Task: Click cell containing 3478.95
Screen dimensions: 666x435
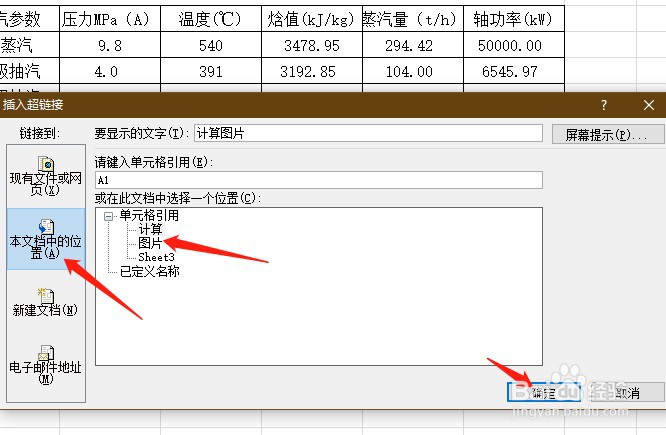Action: [312, 45]
